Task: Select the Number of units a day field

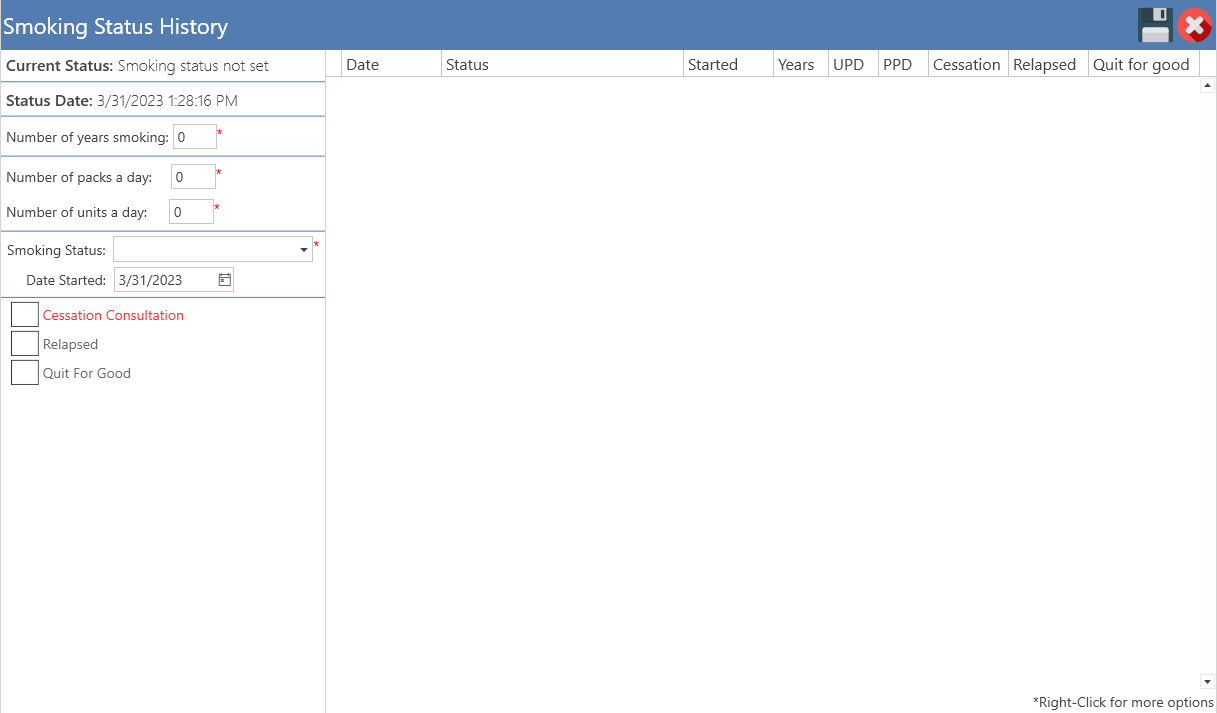Action: [x=191, y=212]
